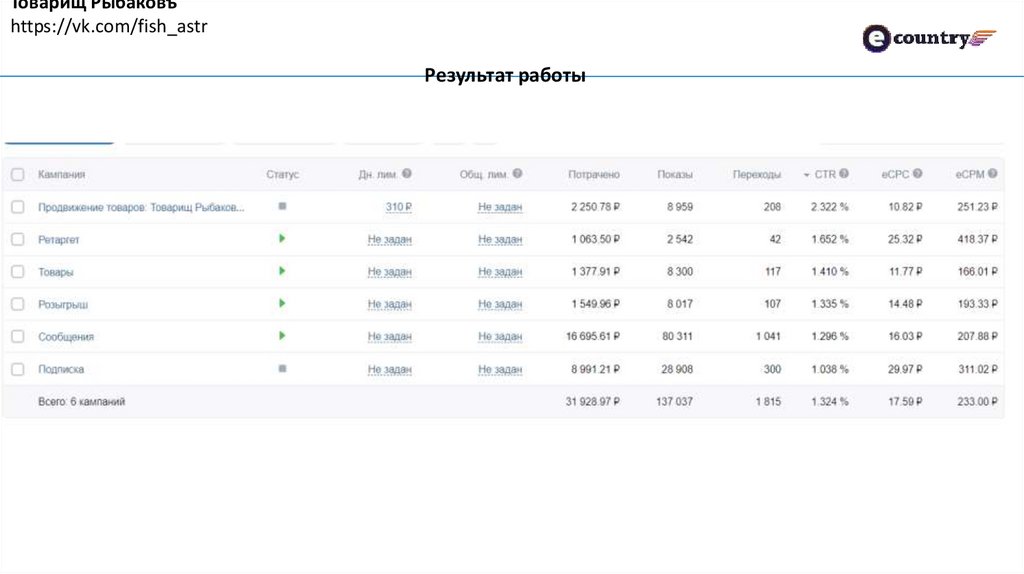Open the Розыгрыш campaign link
Image resolution: width=1024 pixels, height=574 pixels.
(x=63, y=304)
